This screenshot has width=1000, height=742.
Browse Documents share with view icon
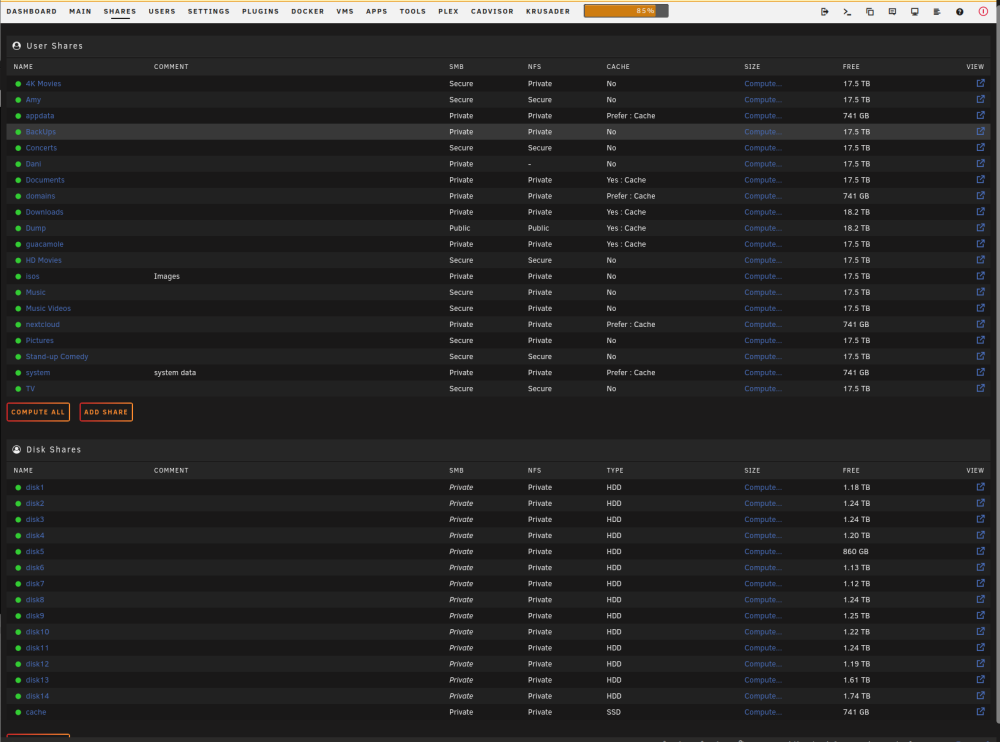point(980,179)
